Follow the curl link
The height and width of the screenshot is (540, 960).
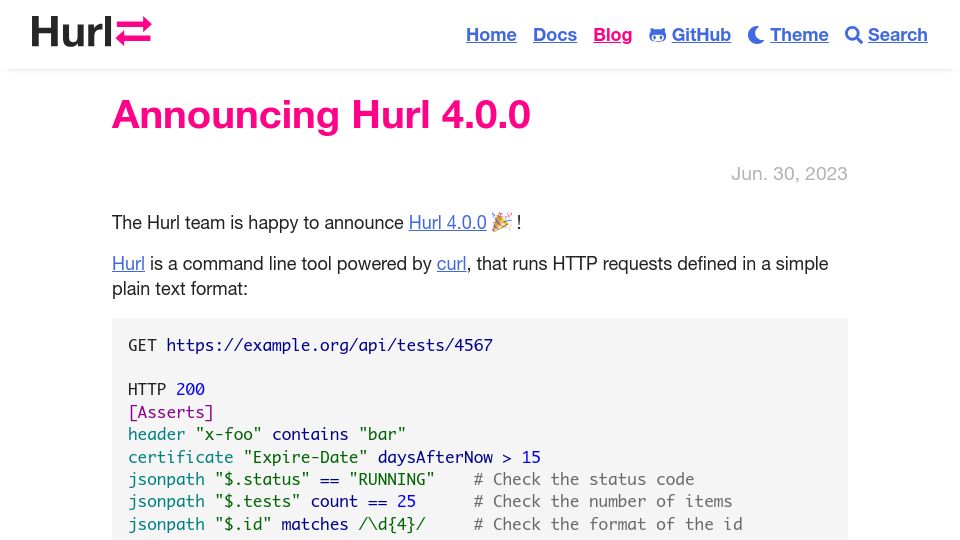pos(451,264)
